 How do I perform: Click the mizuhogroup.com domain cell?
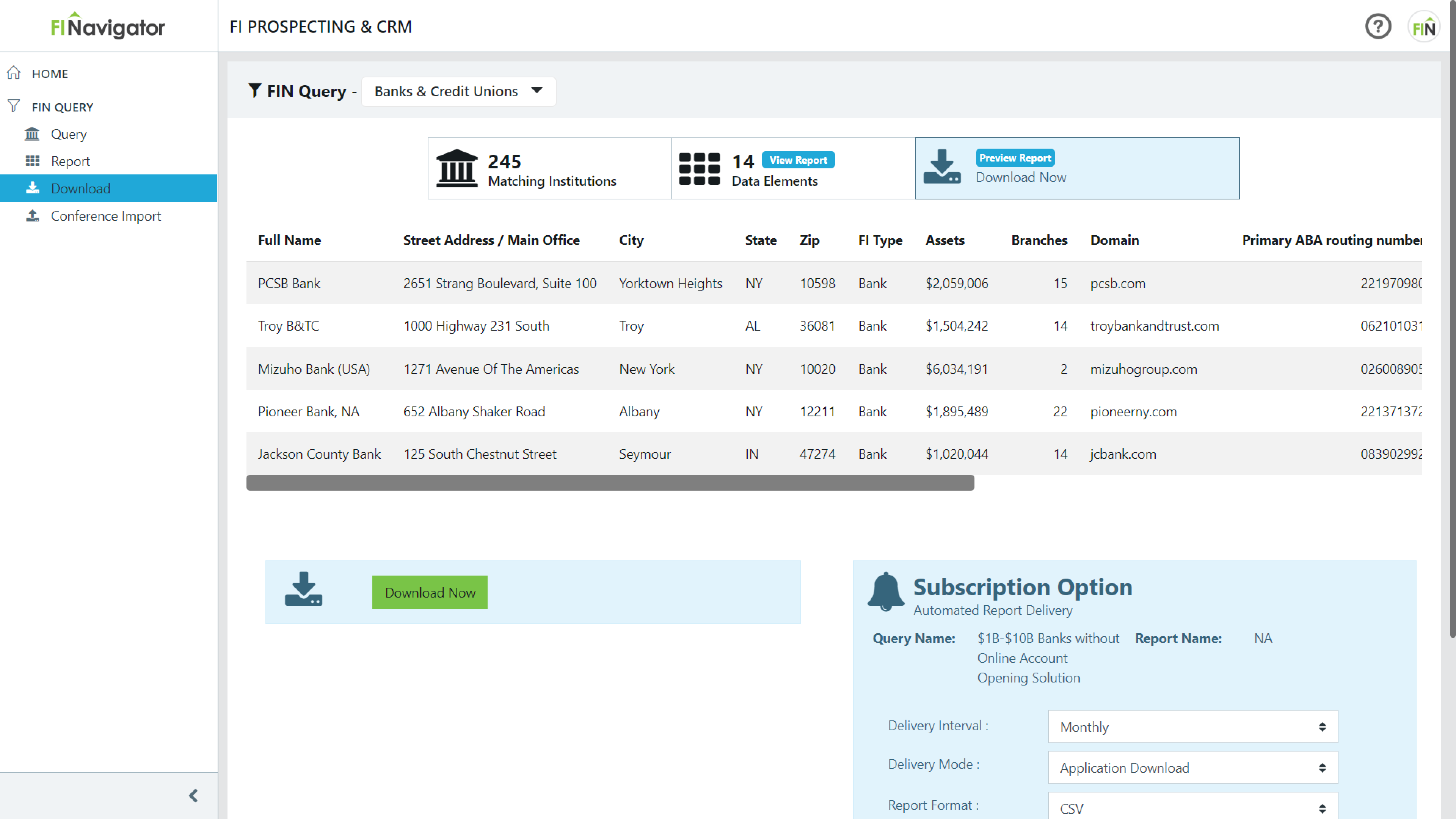(x=1144, y=369)
